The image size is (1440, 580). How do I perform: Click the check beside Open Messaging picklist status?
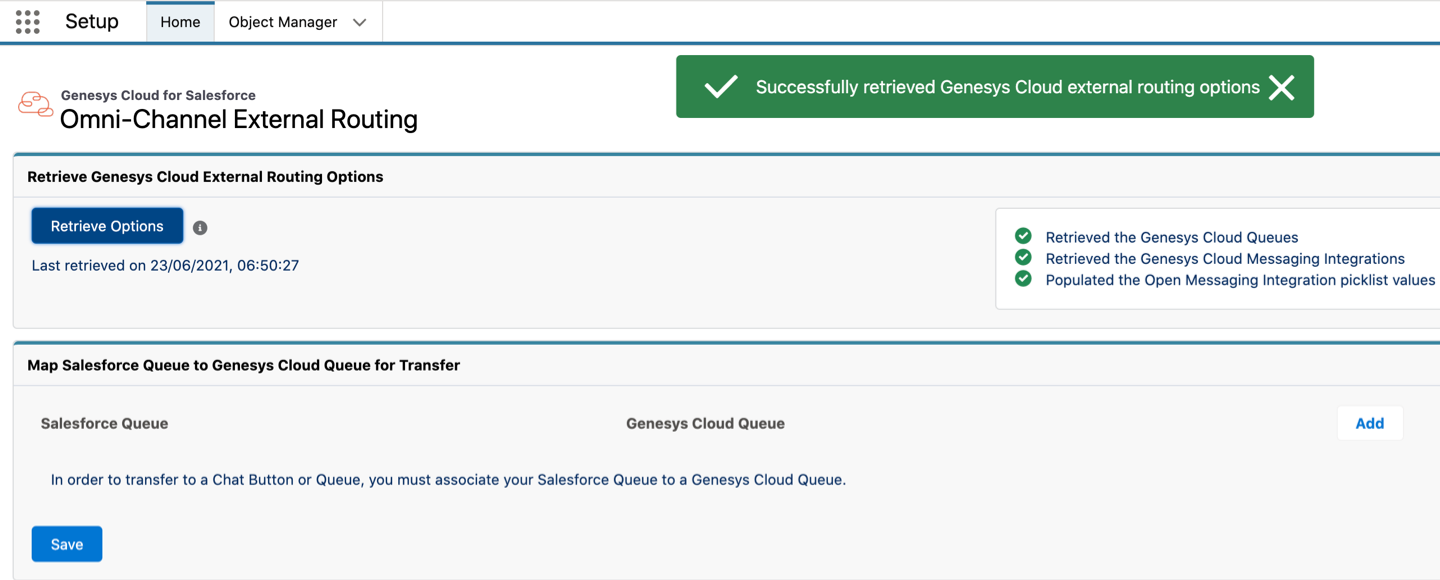pos(1022,280)
